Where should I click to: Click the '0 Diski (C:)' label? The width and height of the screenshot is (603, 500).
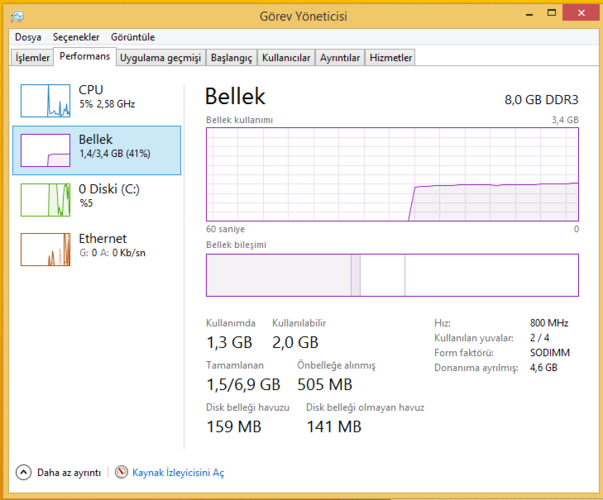(x=109, y=189)
